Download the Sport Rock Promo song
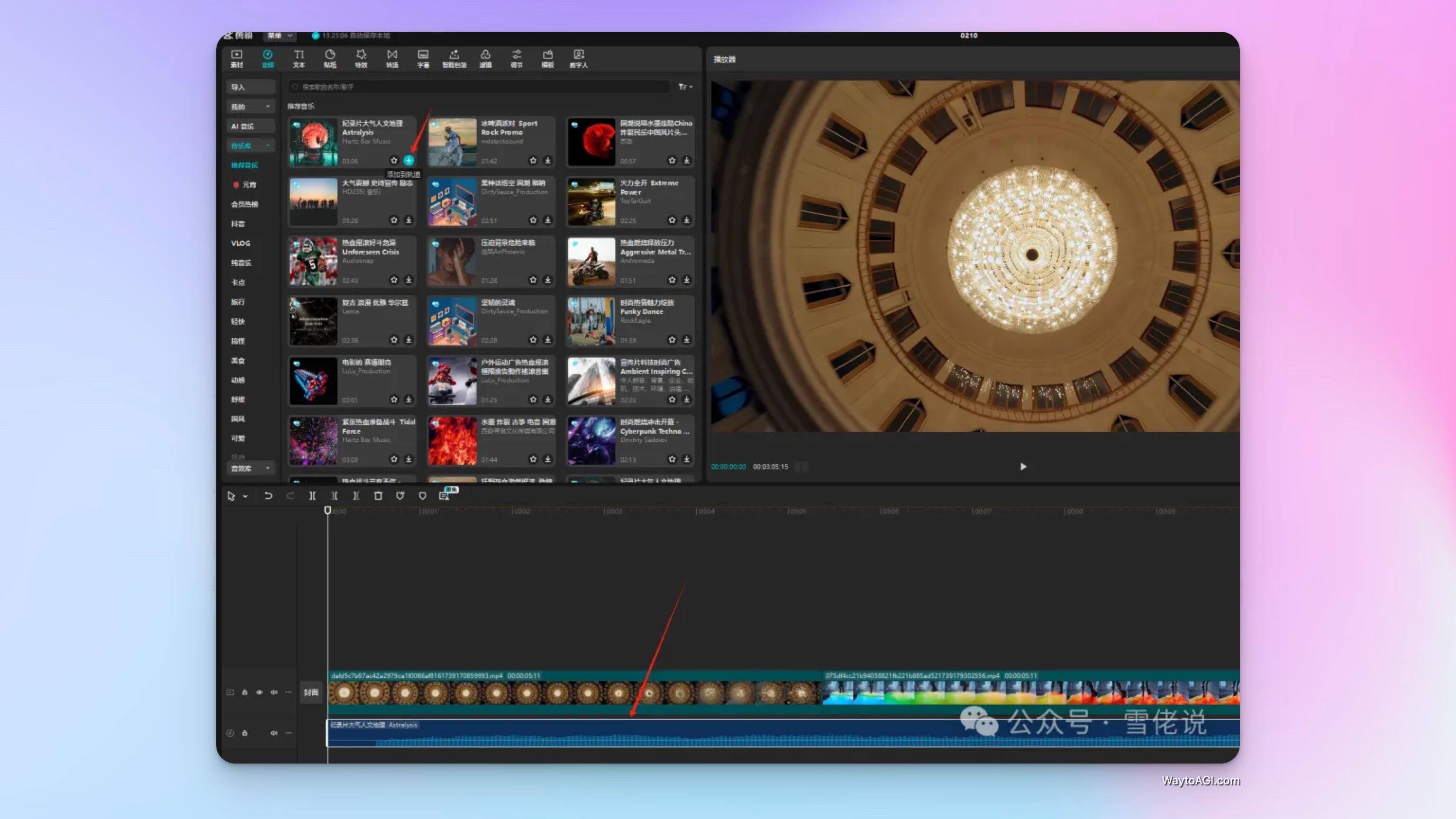Viewport: 1456px width, 819px height. 548,161
